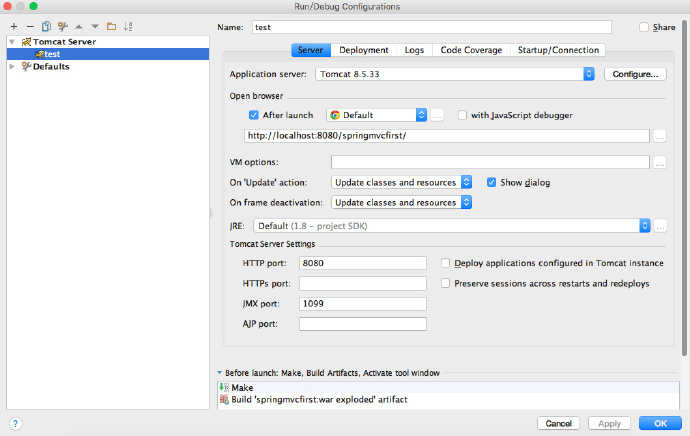Open the JRE Default dropdown
This screenshot has height=436, width=690.
(x=452, y=226)
